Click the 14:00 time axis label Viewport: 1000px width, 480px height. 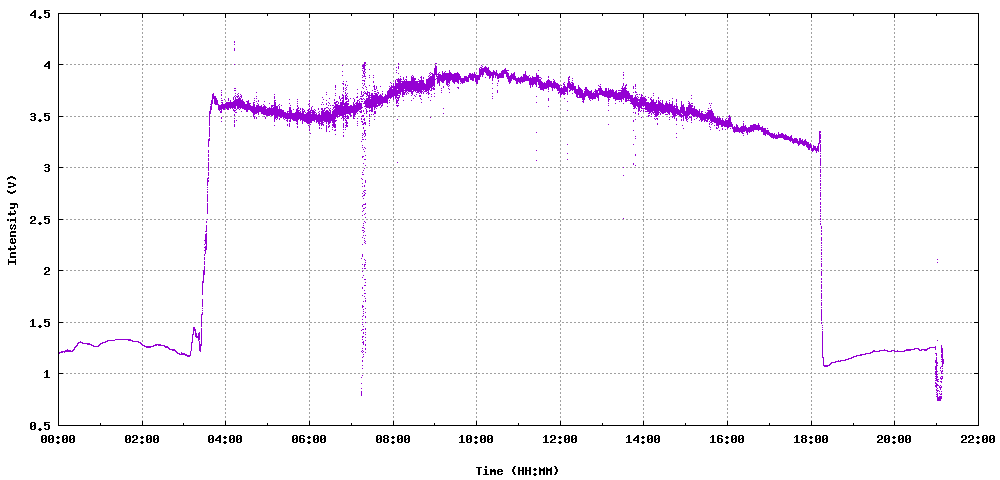[x=643, y=439]
